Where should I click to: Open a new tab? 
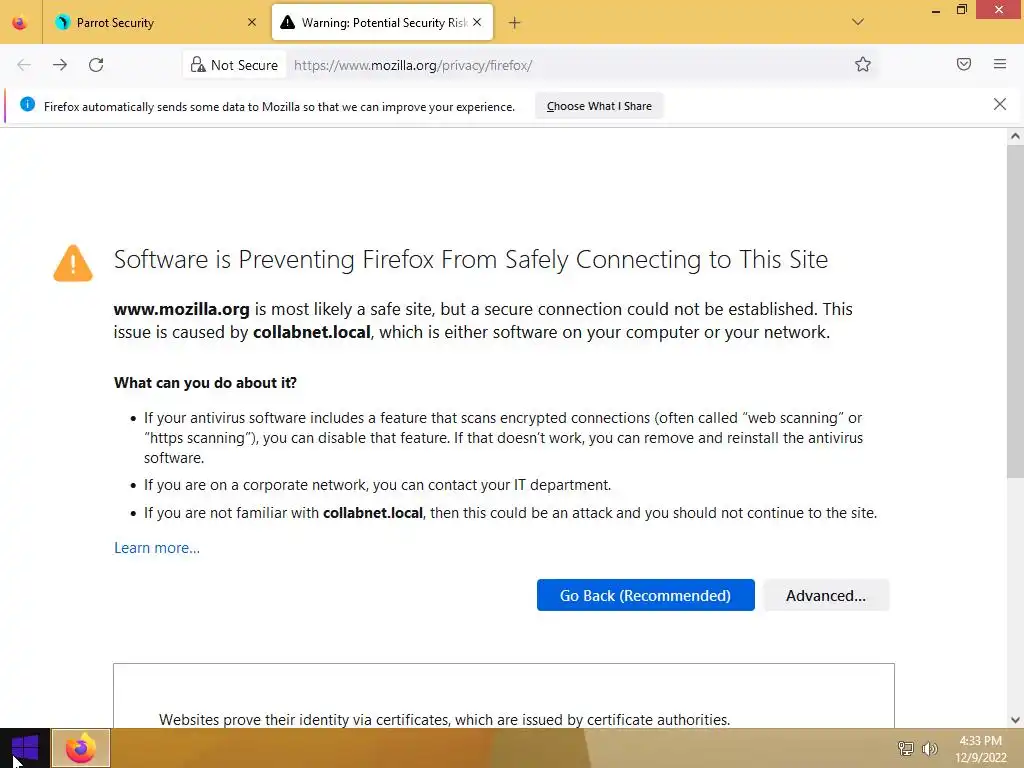click(x=514, y=22)
